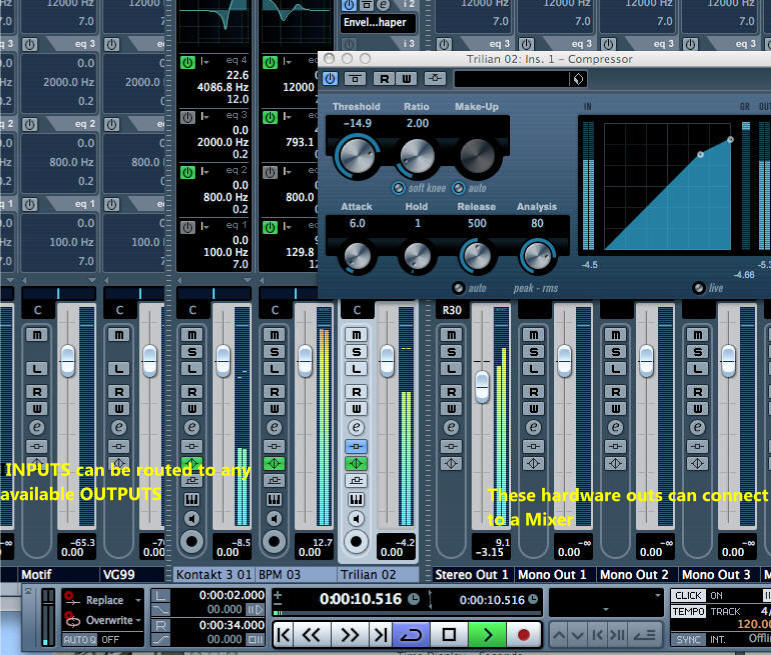The height and width of the screenshot is (655, 771).
Task: Enable Read automation on Stereo Out 1
Action: coord(451,392)
